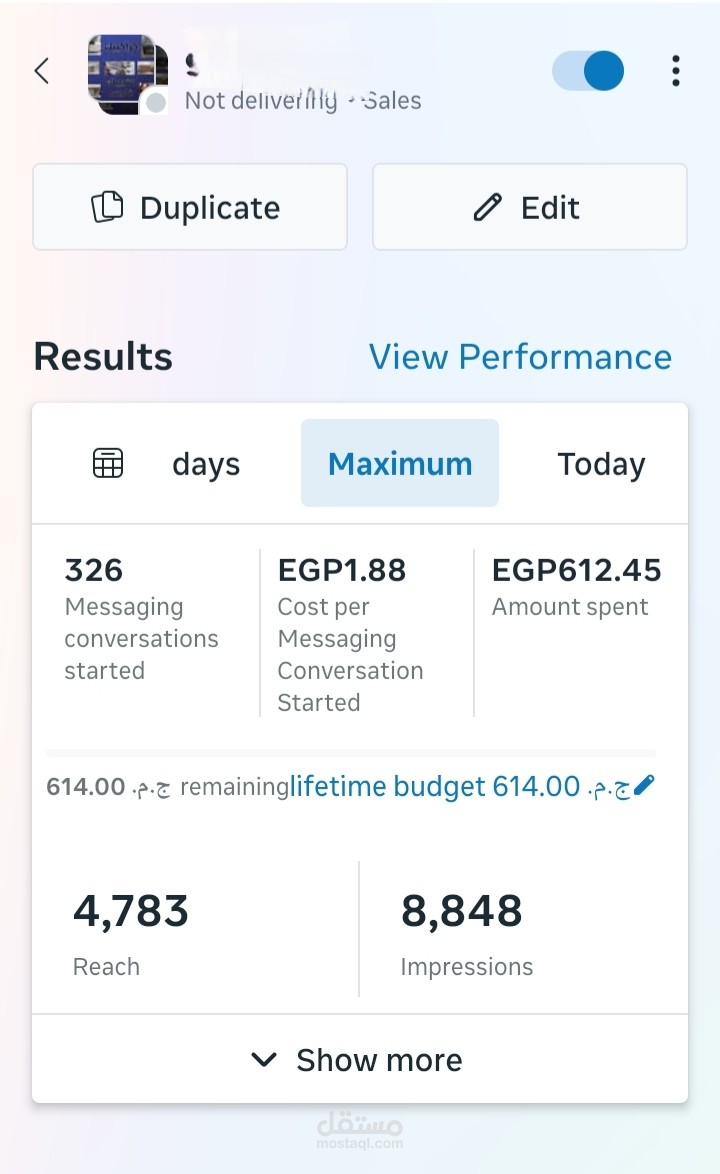Tap the back arrow icon
720x1174 pixels.
coord(42,71)
